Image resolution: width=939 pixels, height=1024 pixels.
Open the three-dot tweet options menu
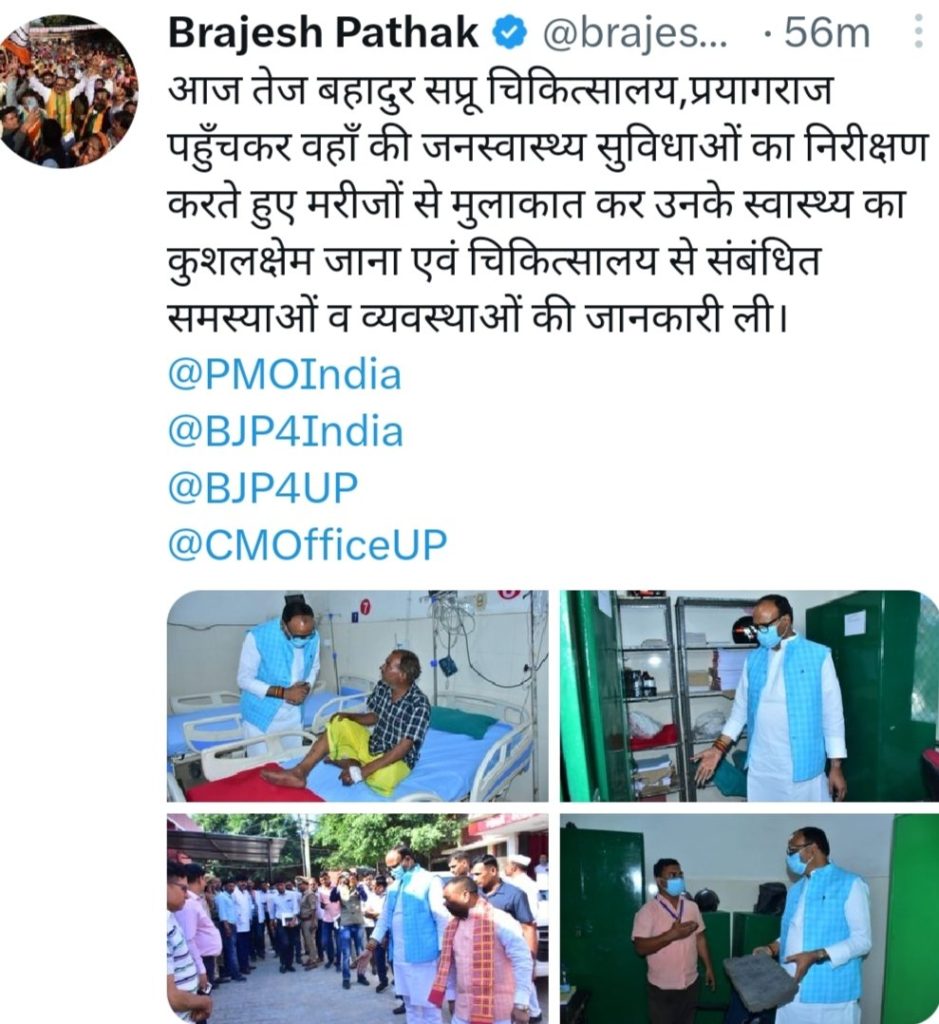pyautogui.click(x=919, y=32)
